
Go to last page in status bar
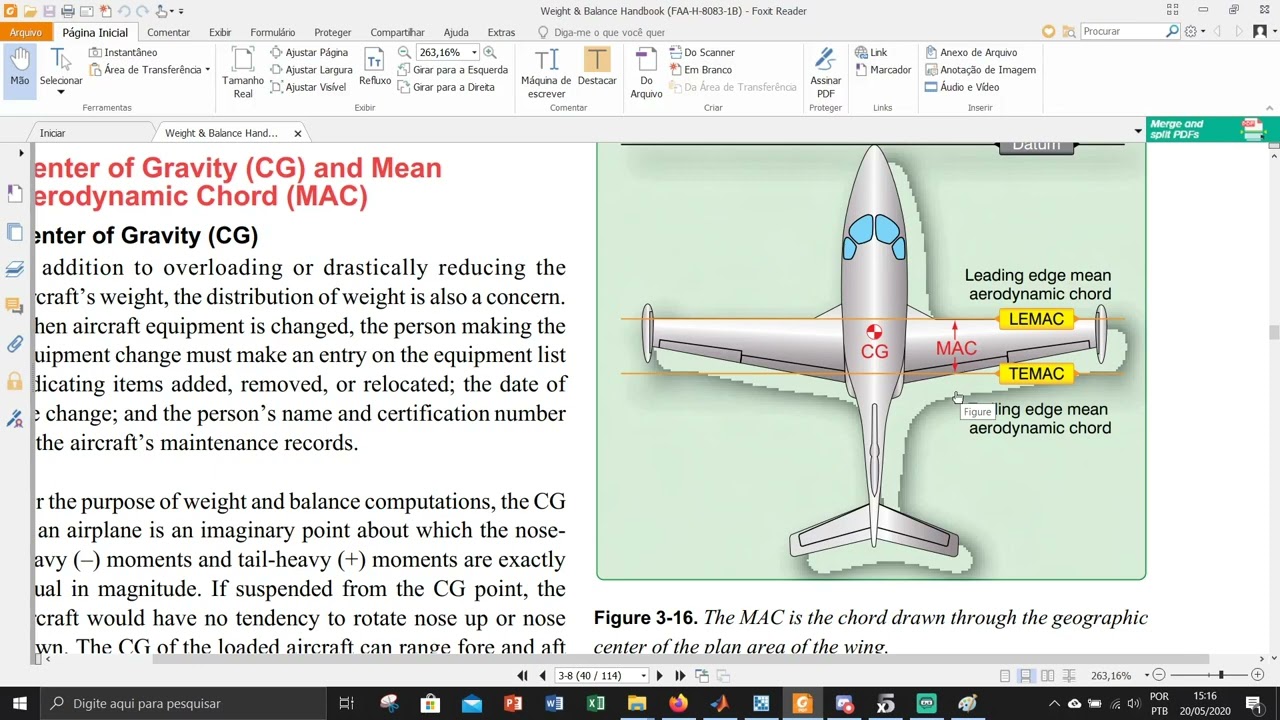(x=680, y=676)
